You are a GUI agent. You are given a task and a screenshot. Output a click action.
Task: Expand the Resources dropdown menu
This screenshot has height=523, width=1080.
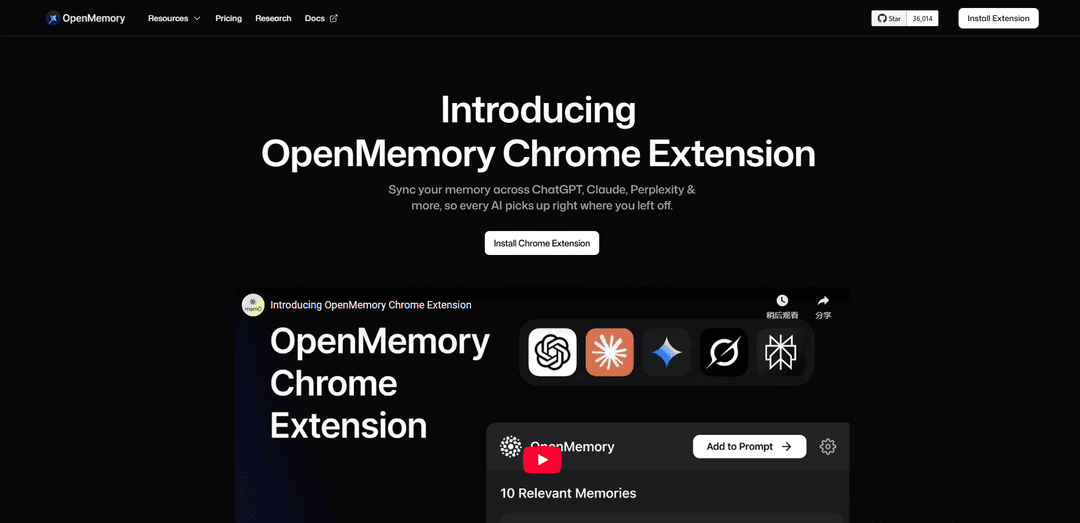tap(174, 19)
